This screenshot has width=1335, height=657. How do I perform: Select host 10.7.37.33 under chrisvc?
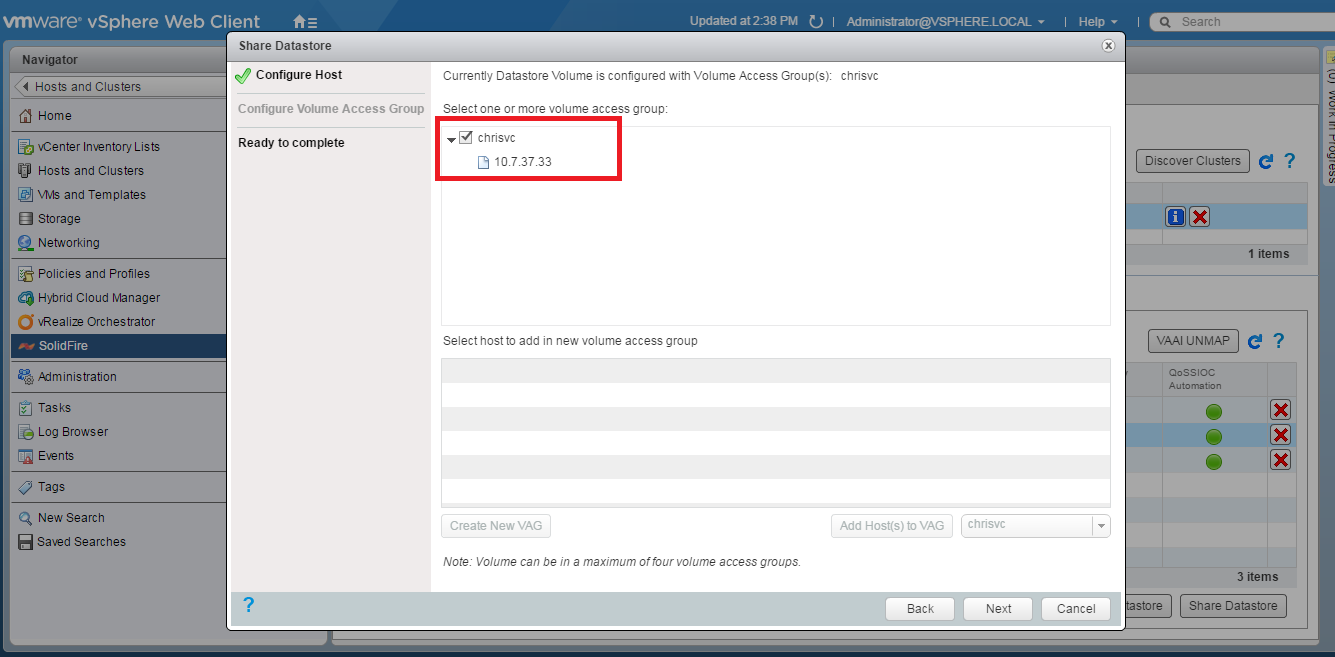[x=522, y=162]
